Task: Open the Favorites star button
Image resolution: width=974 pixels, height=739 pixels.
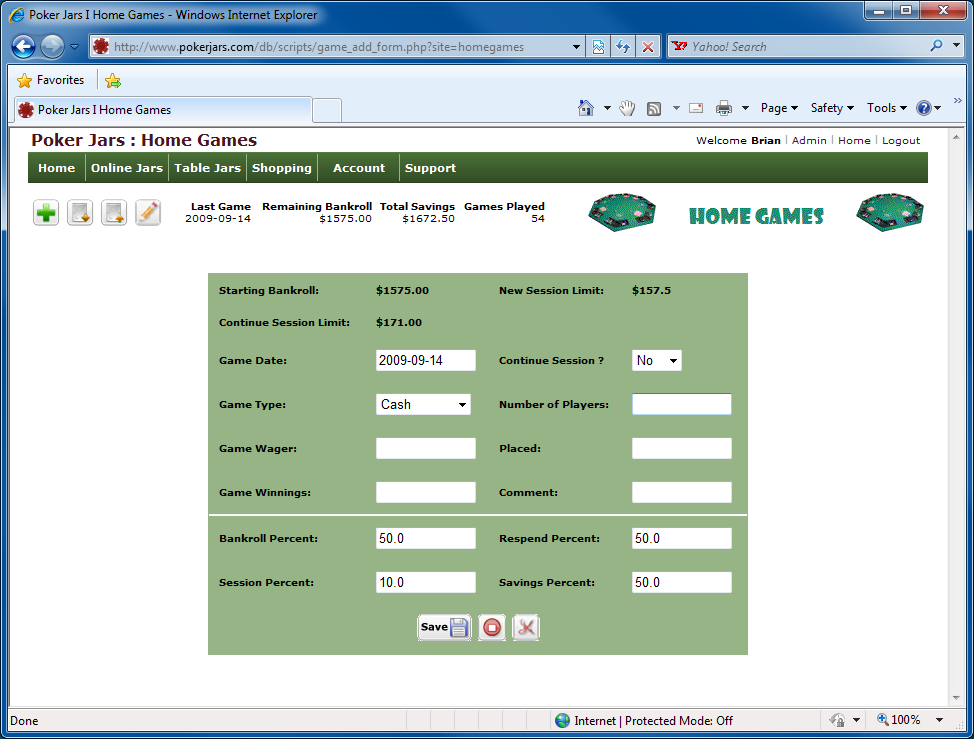Action: click(x=51, y=80)
